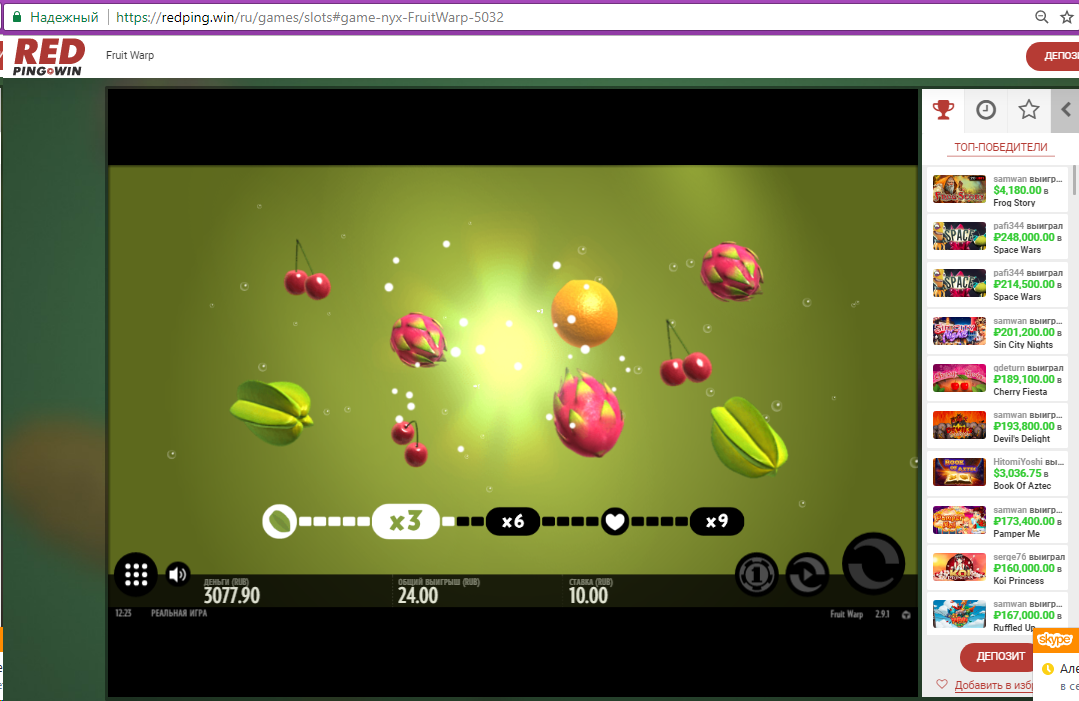Open the Skype notification icon
The height and width of the screenshot is (701, 1079).
pos(1054,640)
